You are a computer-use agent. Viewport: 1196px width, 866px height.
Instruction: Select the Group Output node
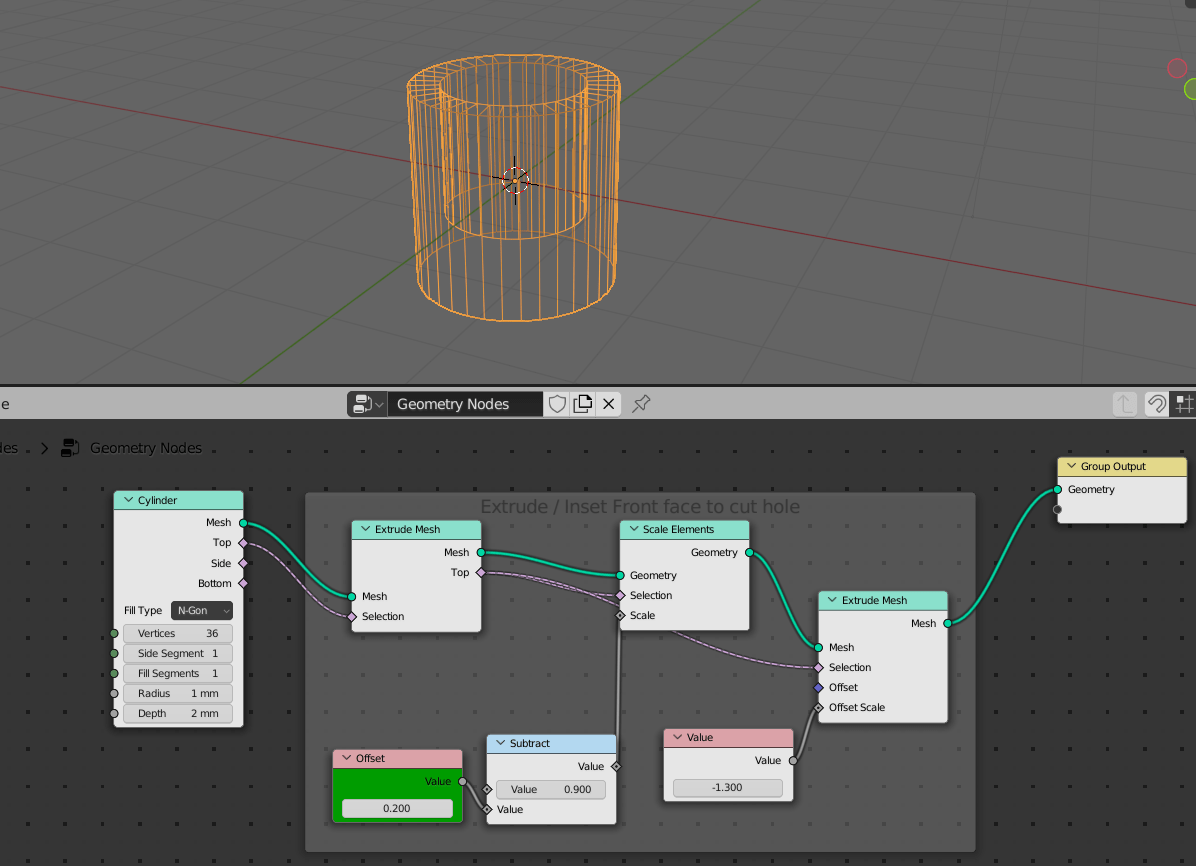(1120, 466)
